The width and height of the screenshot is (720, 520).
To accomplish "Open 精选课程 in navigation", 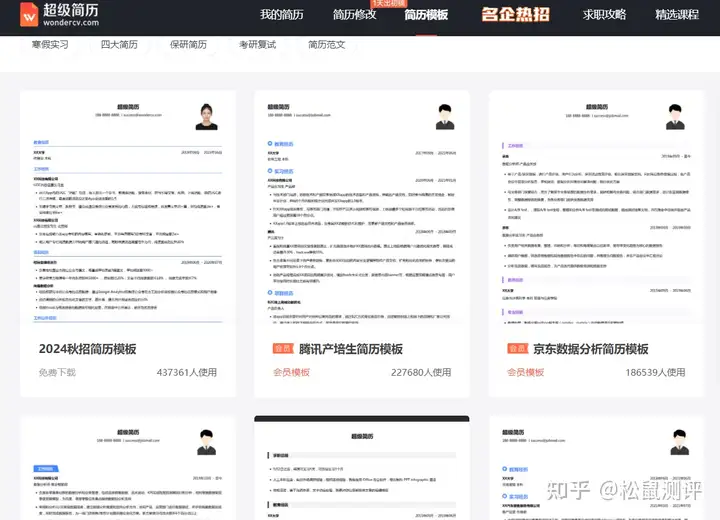I will click(677, 15).
